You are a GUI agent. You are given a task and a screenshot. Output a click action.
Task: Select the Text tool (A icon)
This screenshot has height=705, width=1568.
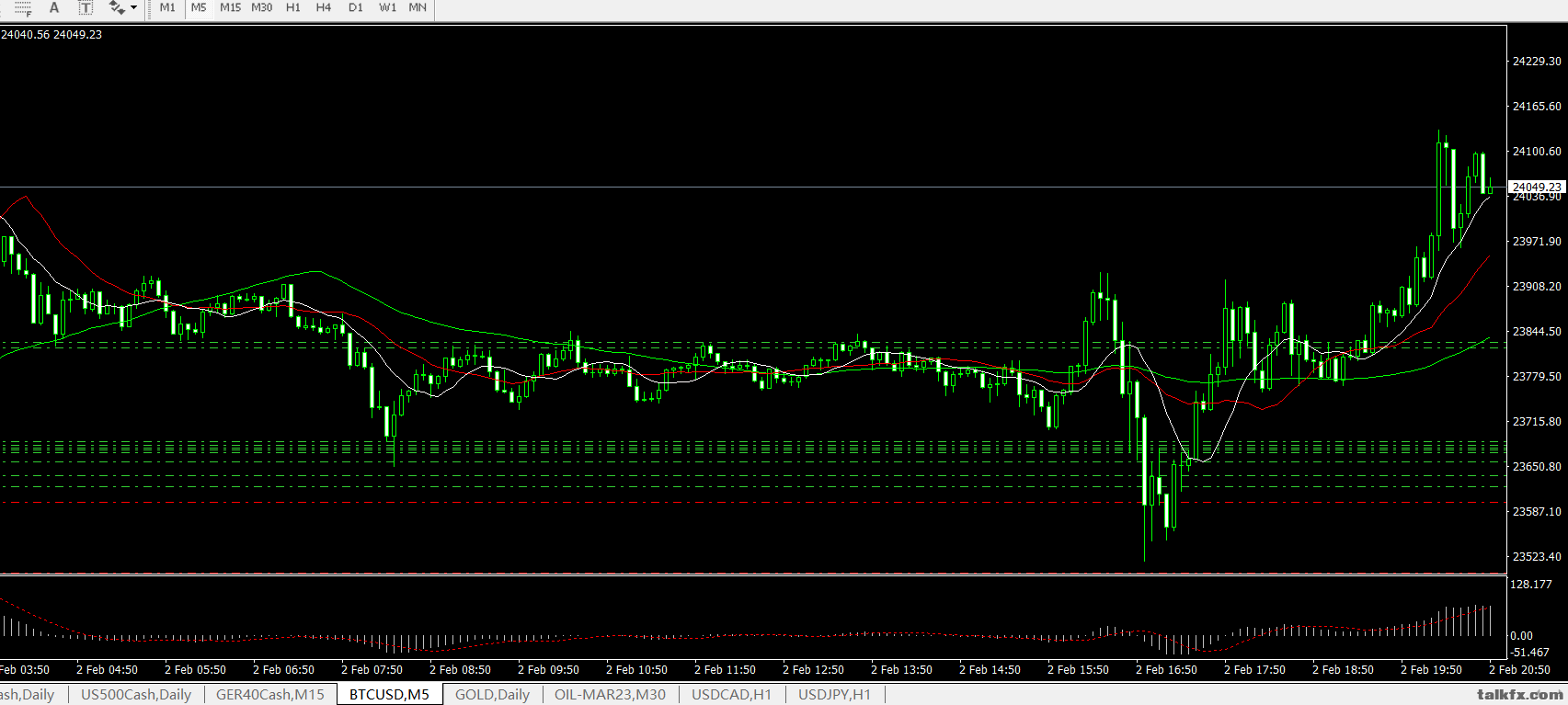click(54, 7)
